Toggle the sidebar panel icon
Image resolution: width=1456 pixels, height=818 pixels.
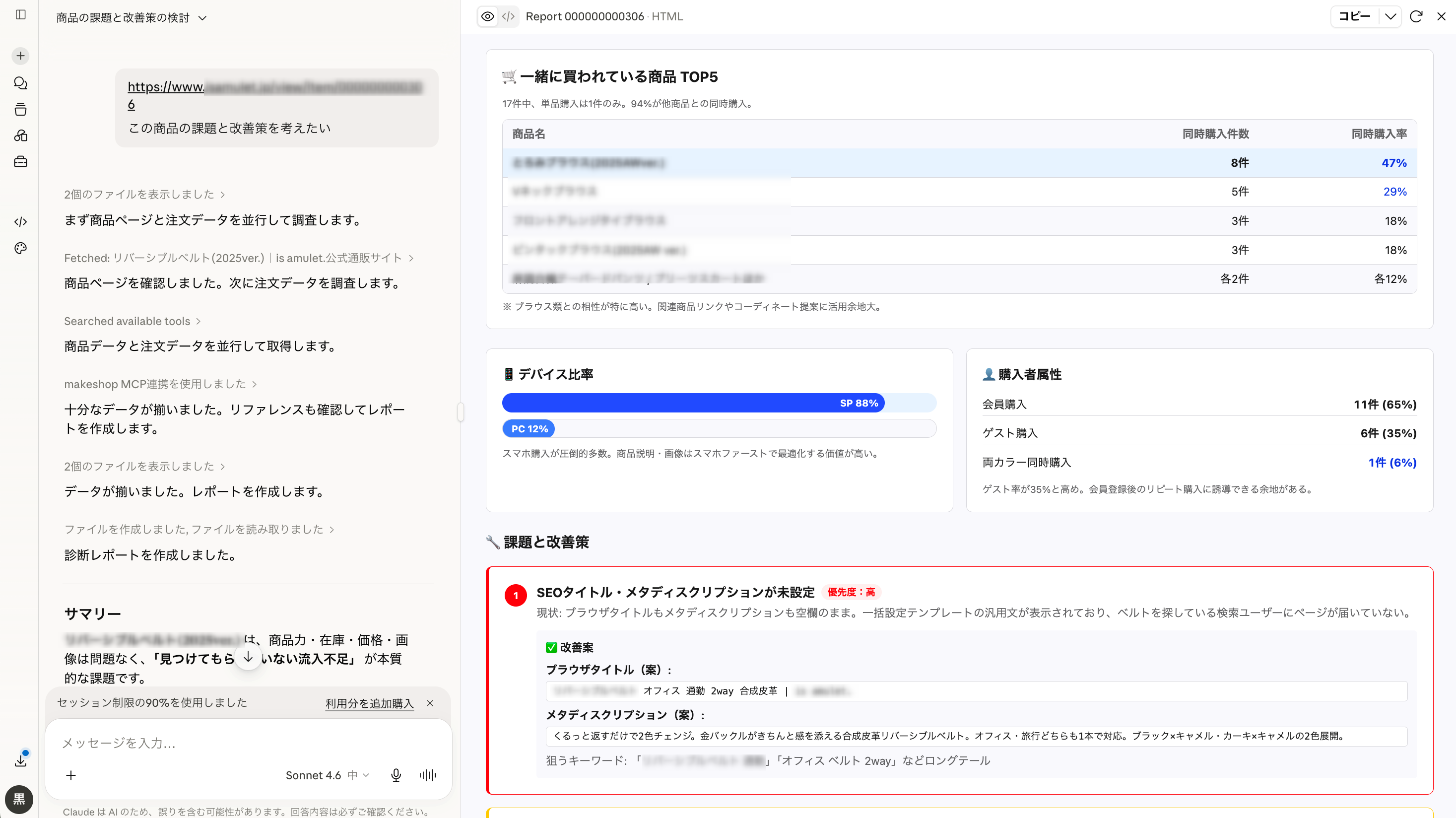21,15
